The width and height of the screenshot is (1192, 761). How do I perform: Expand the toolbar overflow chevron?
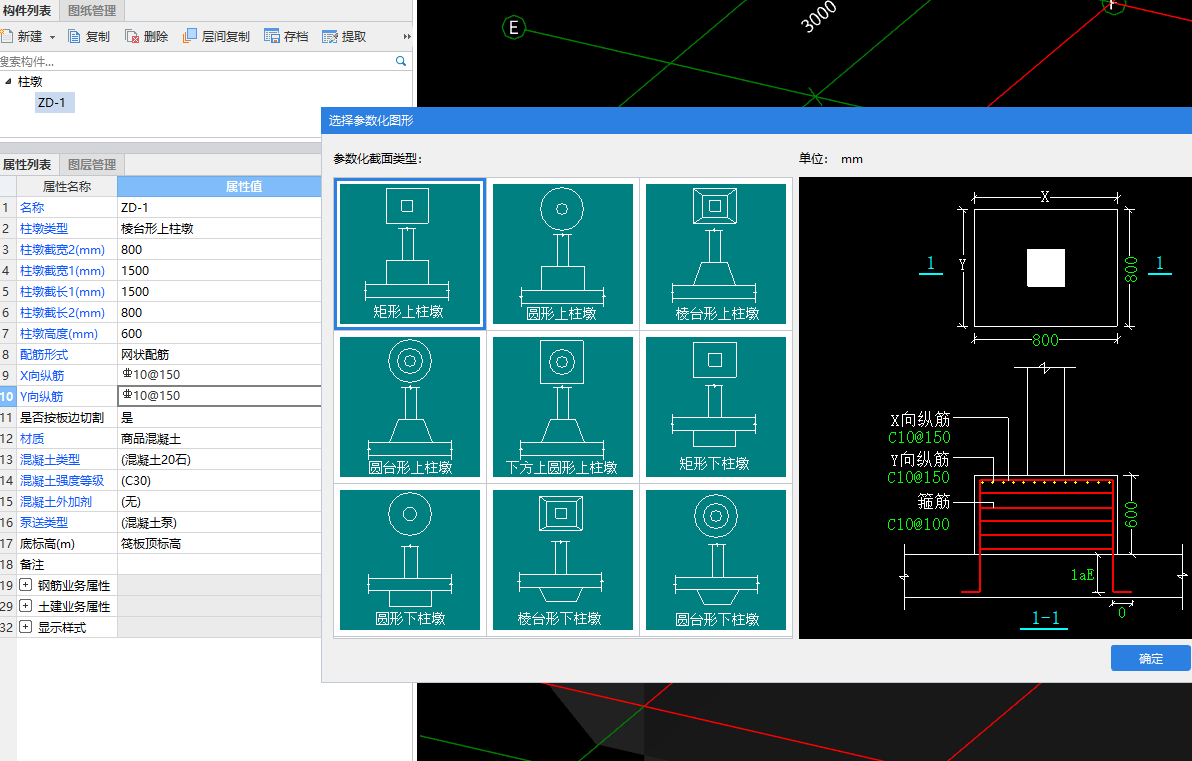[407, 36]
